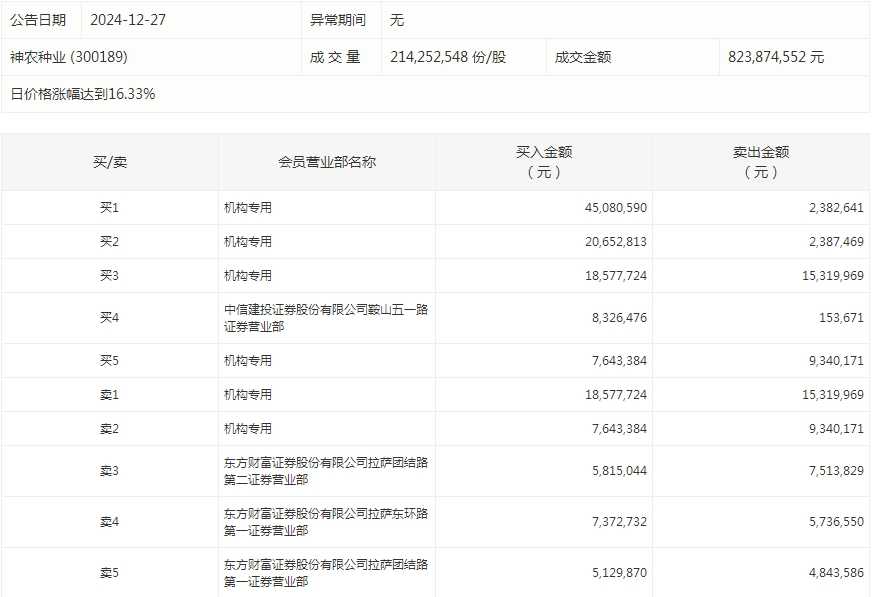
Task: Click the stock name 神农种业 (300189)
Action: point(69,57)
